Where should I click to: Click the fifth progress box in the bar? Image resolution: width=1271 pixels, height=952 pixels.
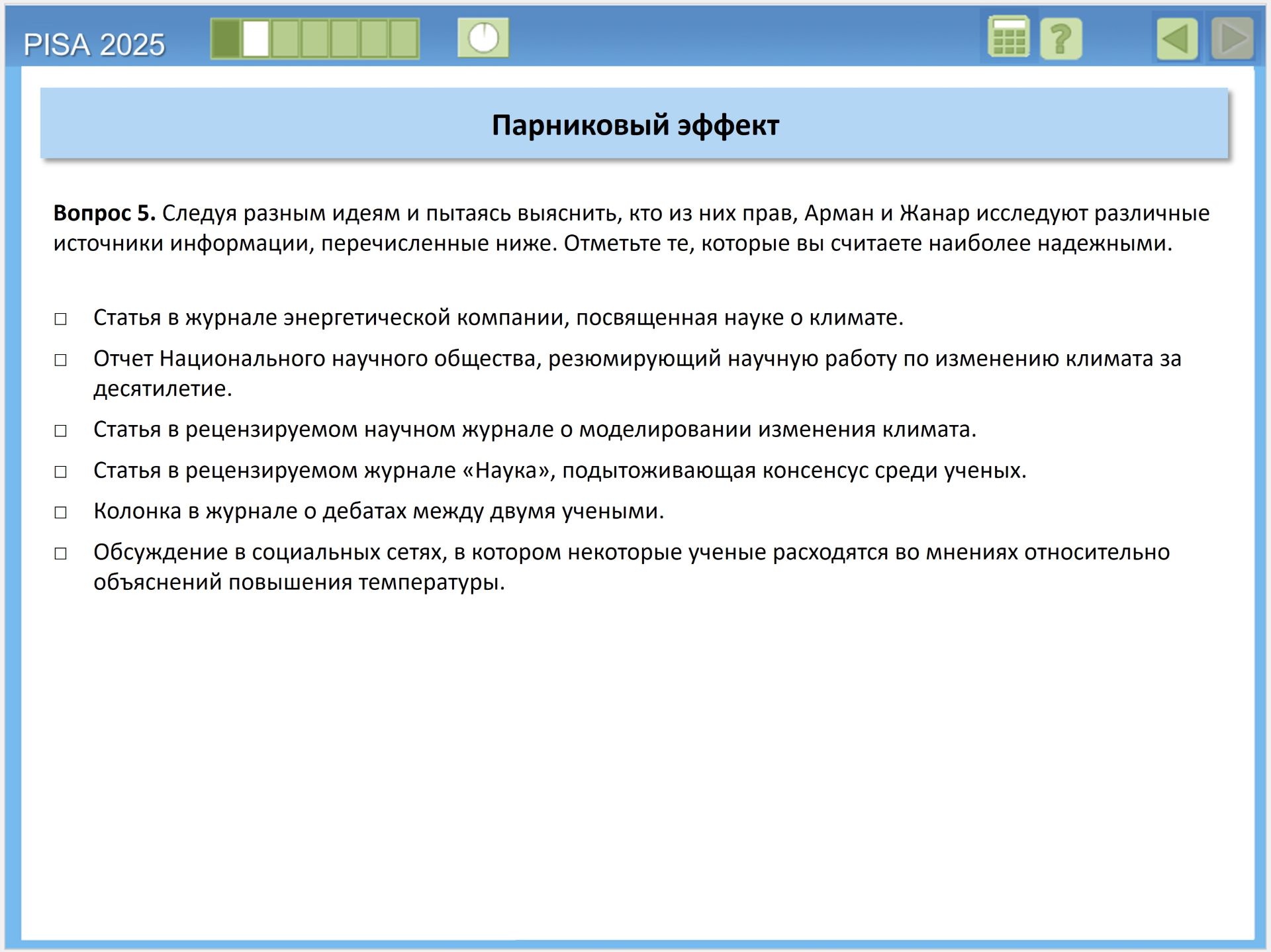click(344, 38)
